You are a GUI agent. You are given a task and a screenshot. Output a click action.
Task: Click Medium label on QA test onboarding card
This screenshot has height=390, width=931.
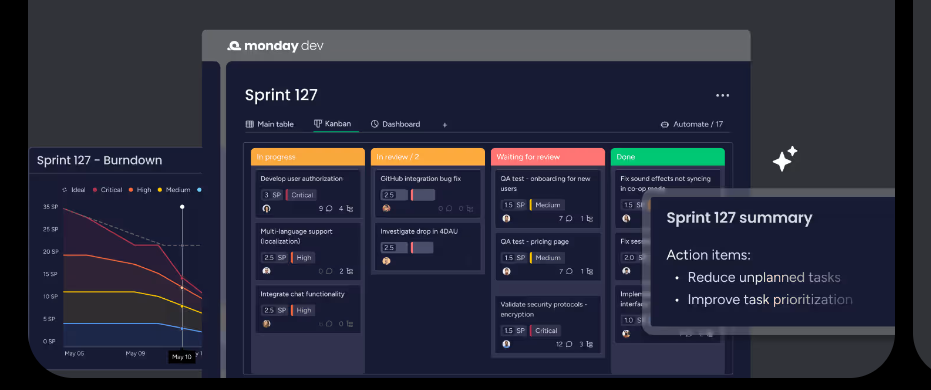pos(547,205)
